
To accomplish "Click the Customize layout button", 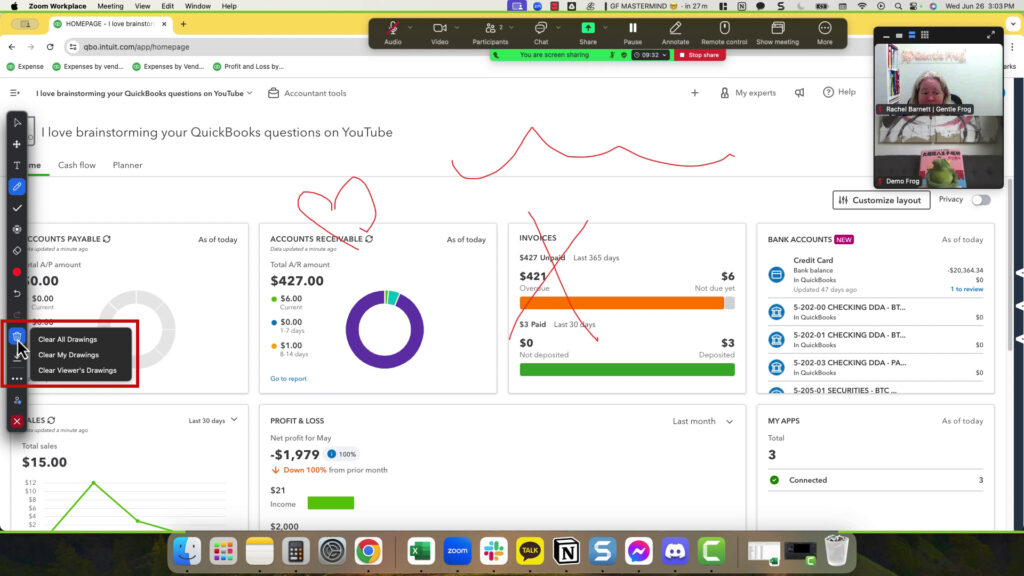I will click(880, 200).
